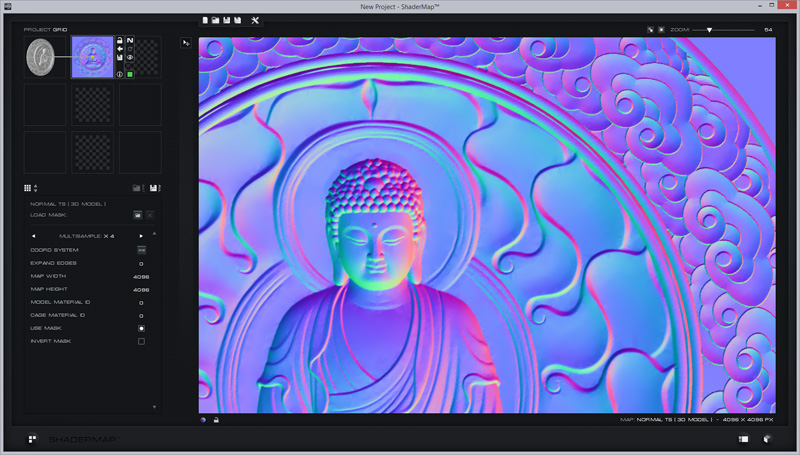
Task: Click the ShaderMap logo button at bottom left
Action: (32, 439)
